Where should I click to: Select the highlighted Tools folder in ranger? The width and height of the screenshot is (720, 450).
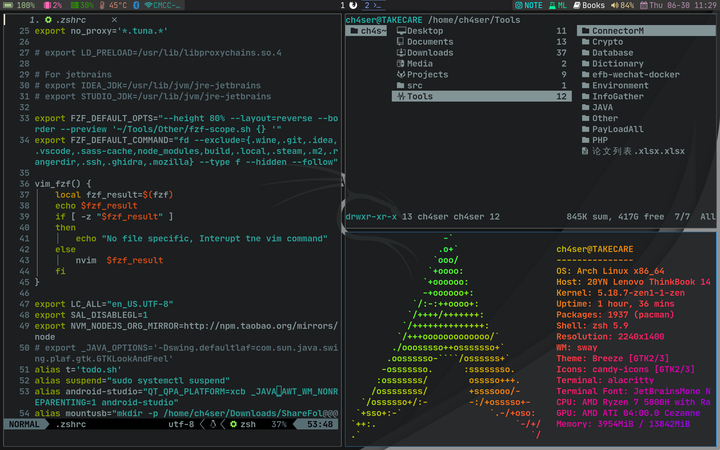pyautogui.click(x=481, y=96)
